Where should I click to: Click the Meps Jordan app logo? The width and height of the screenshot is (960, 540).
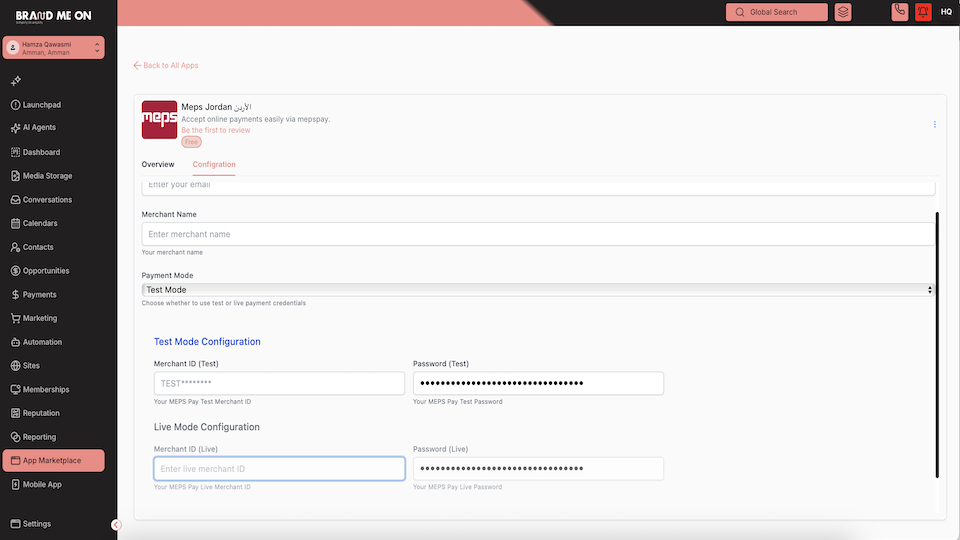coord(159,120)
